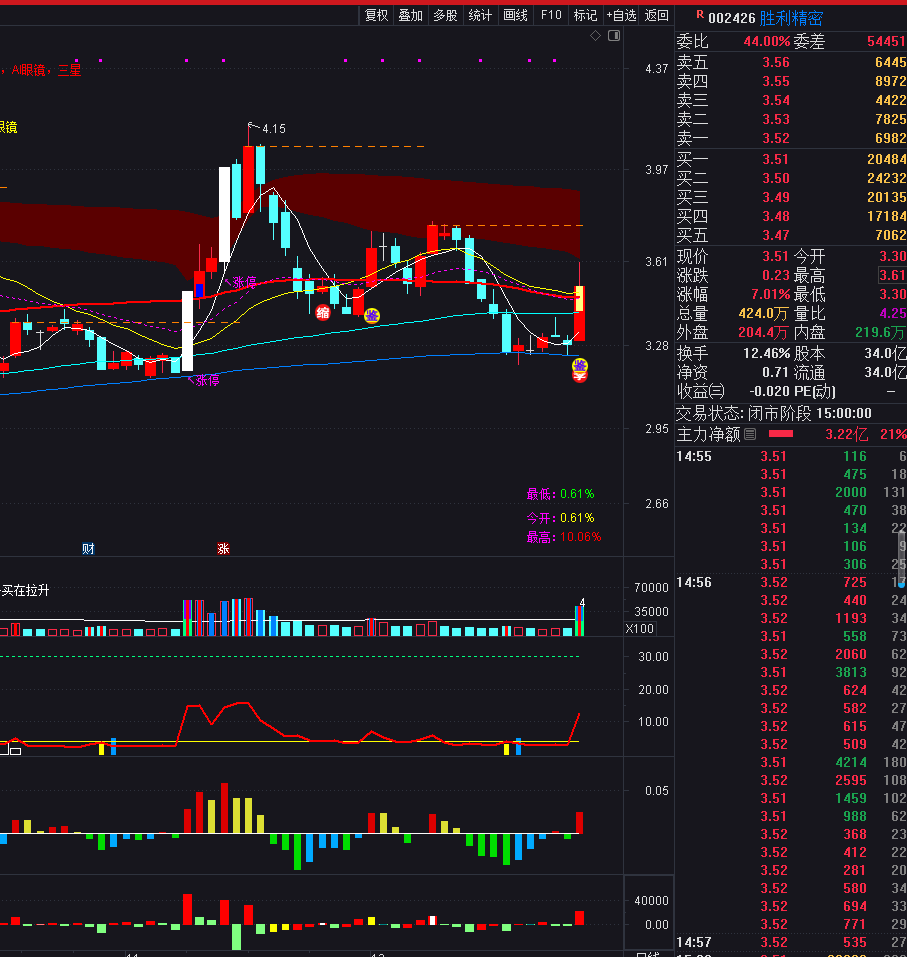Open the 复权 adjustment menu
Viewport: 907px width, 957px height.
(376, 15)
